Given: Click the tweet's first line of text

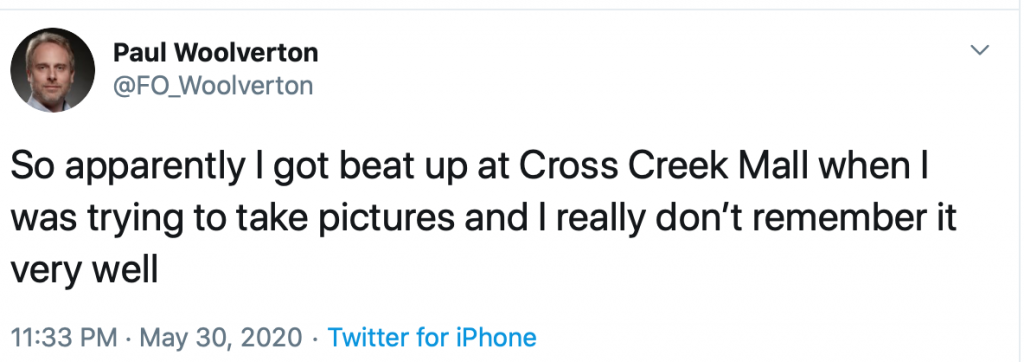Looking at the screenshot, I should (x=468, y=168).
